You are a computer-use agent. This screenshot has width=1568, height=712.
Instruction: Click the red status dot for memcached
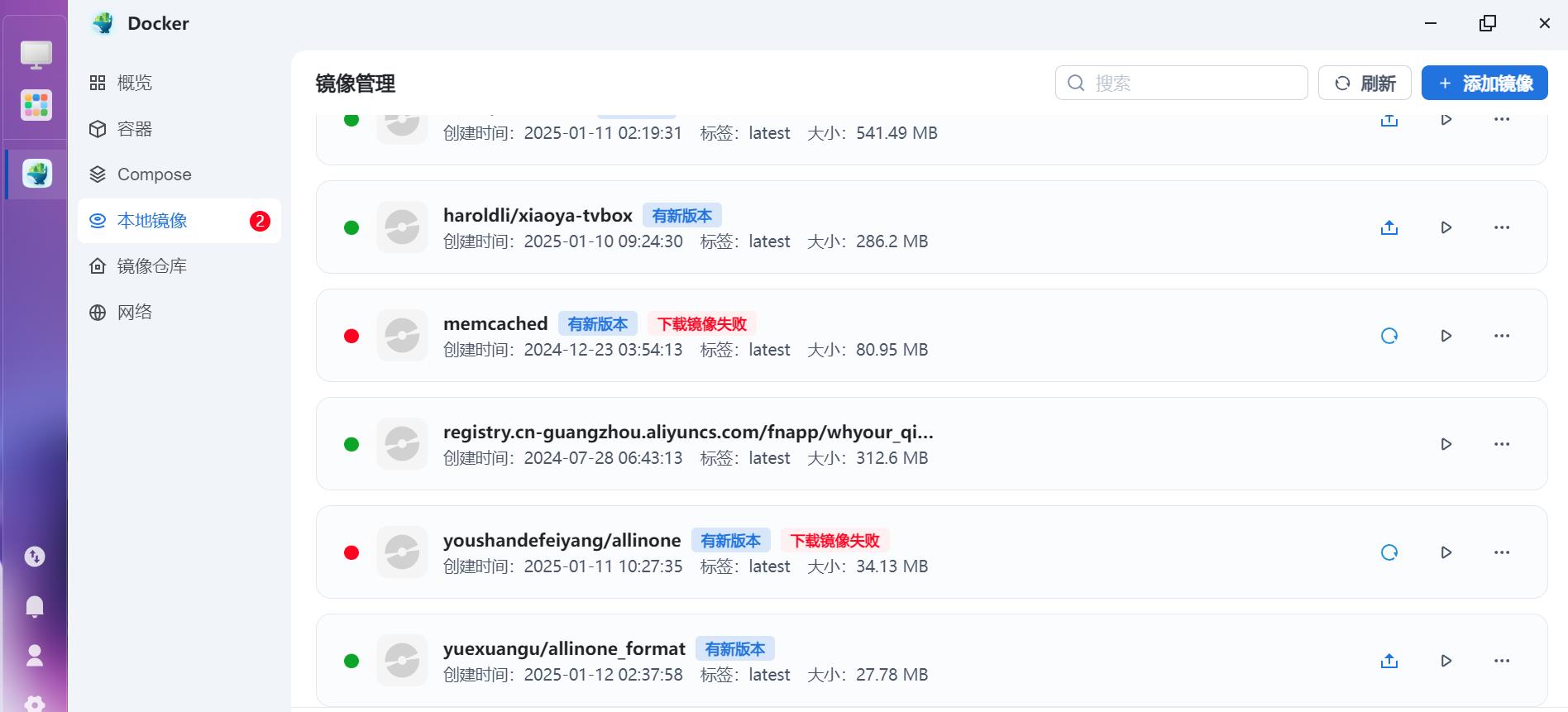click(x=351, y=336)
